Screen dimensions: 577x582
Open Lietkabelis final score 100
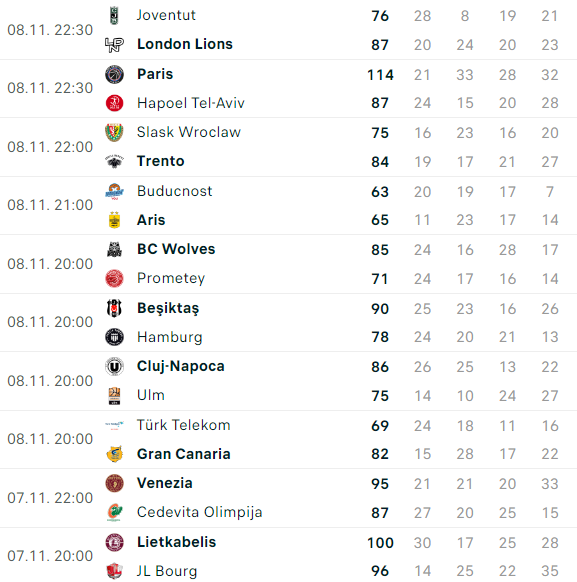(x=380, y=543)
